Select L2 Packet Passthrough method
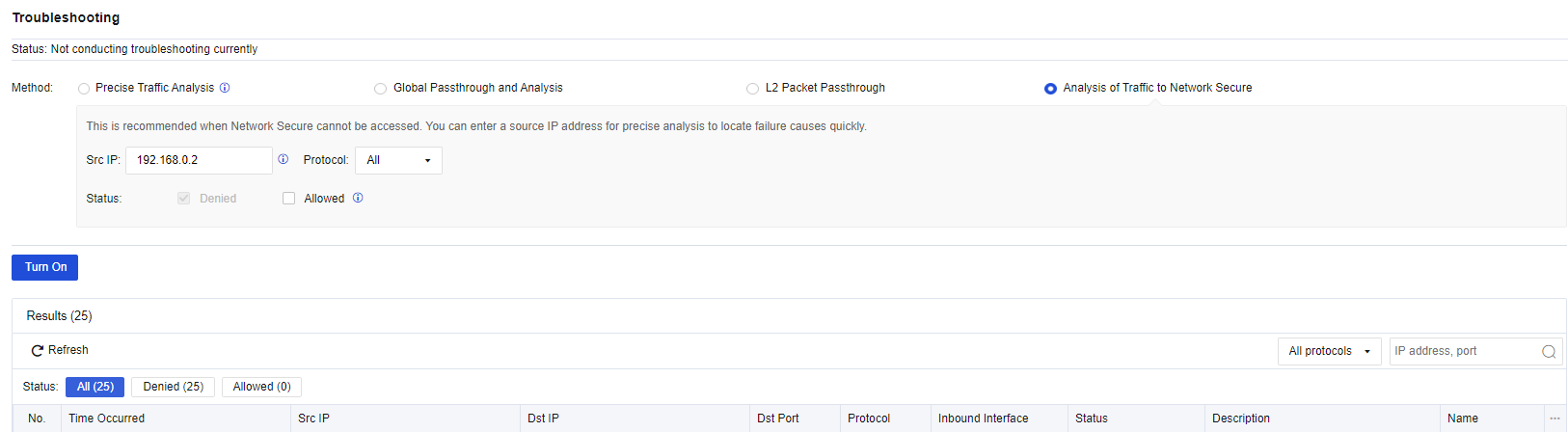The height and width of the screenshot is (432, 1568). 752,89
